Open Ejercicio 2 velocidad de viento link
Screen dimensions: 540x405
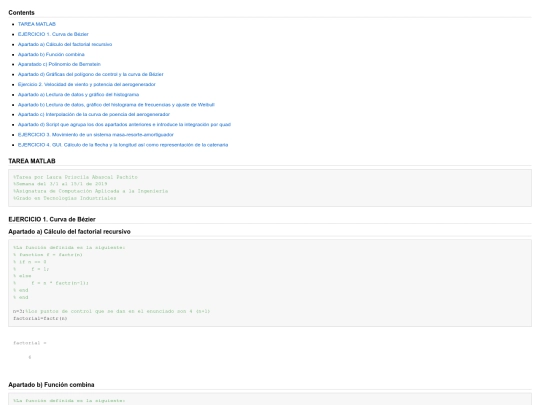click(x=86, y=84)
